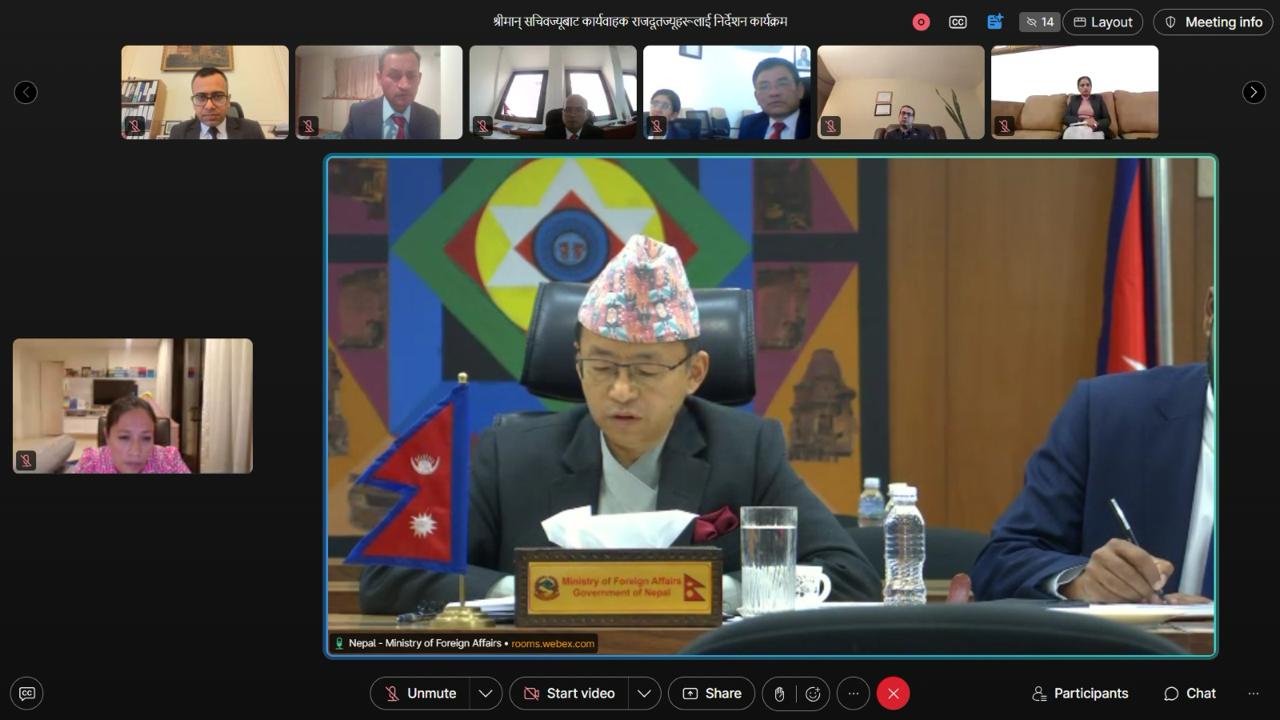Open the Layout menu
Image resolution: width=1280 pixels, height=720 pixels.
pyautogui.click(x=1103, y=22)
